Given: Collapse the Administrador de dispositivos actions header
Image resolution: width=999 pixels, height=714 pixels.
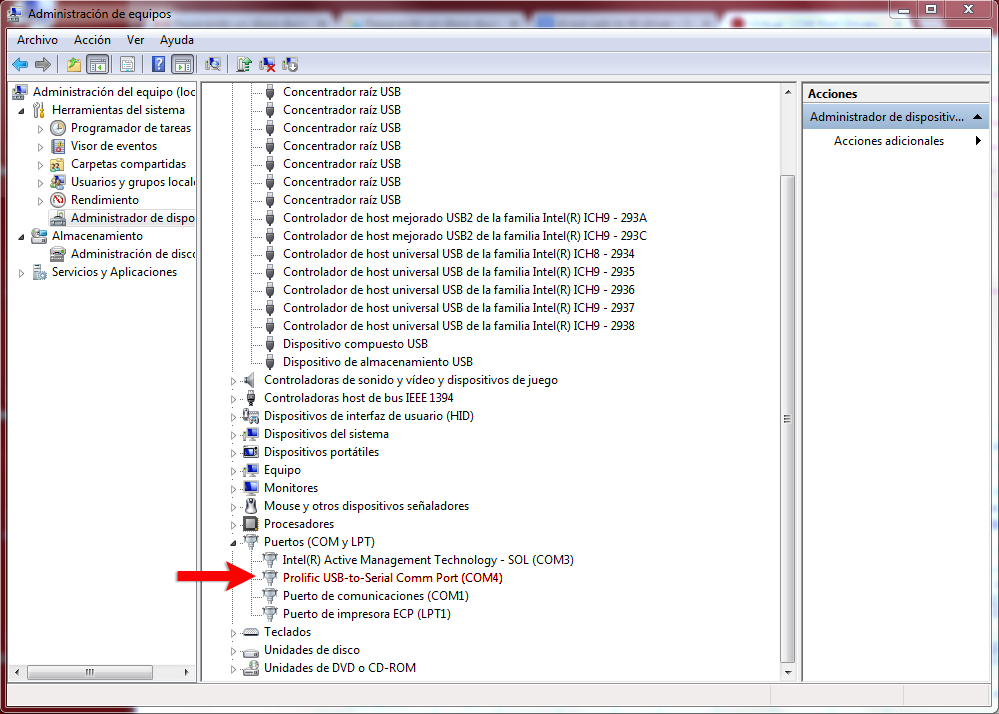Looking at the screenshot, I should (977, 117).
